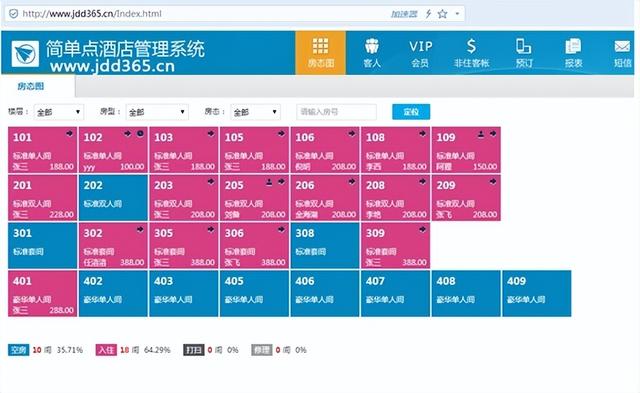Screen dimensions: 640x393
Task: Click the person icon on room 109
Action: click(x=481, y=133)
